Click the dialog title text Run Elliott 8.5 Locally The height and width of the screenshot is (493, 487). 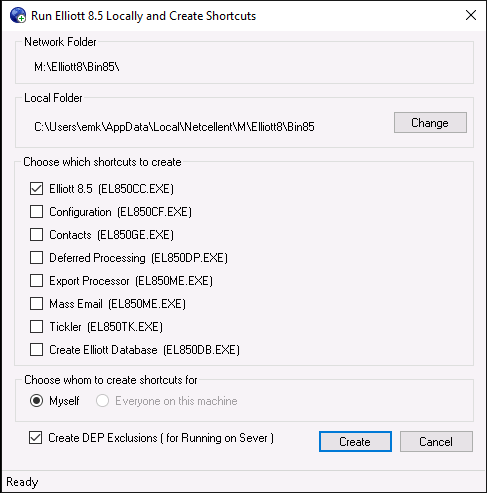coord(87,16)
